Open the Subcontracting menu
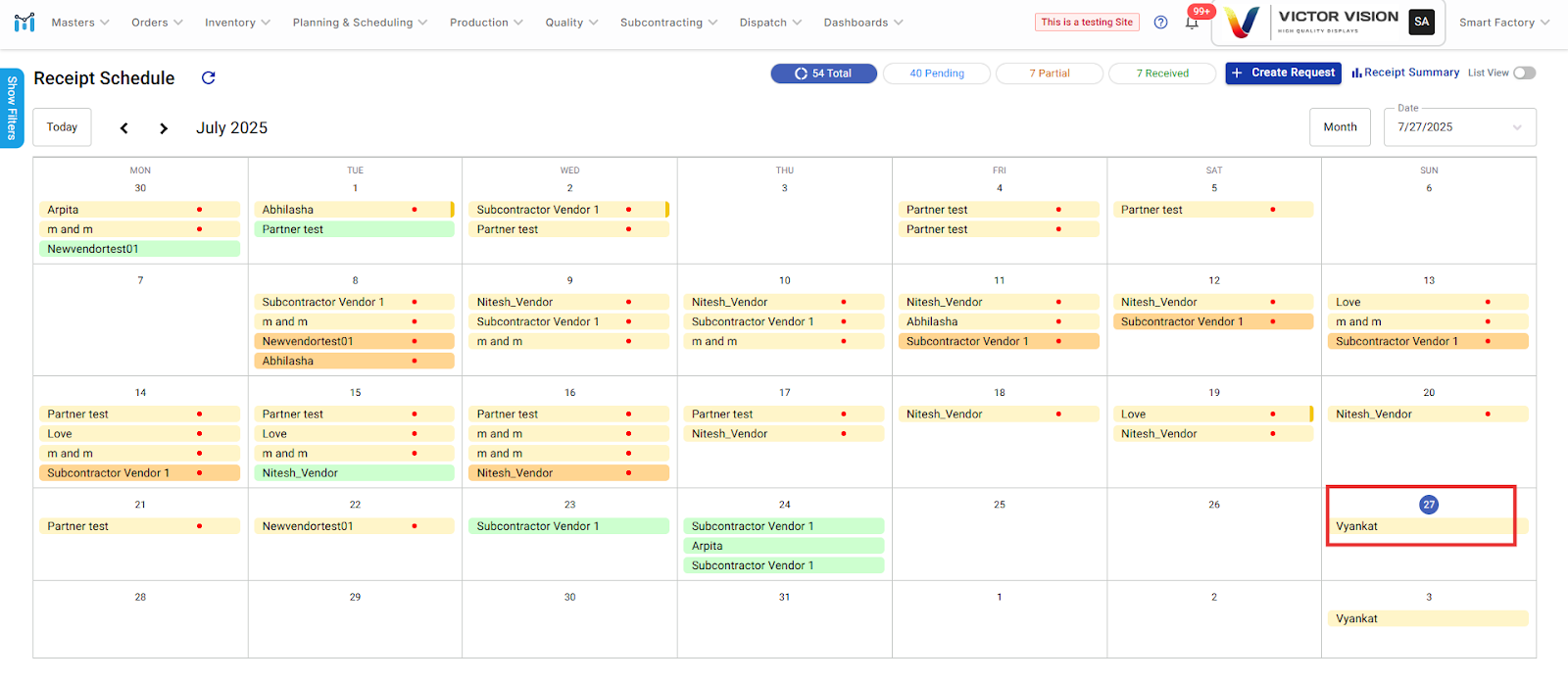This screenshot has height=683, width=1568. [x=668, y=23]
